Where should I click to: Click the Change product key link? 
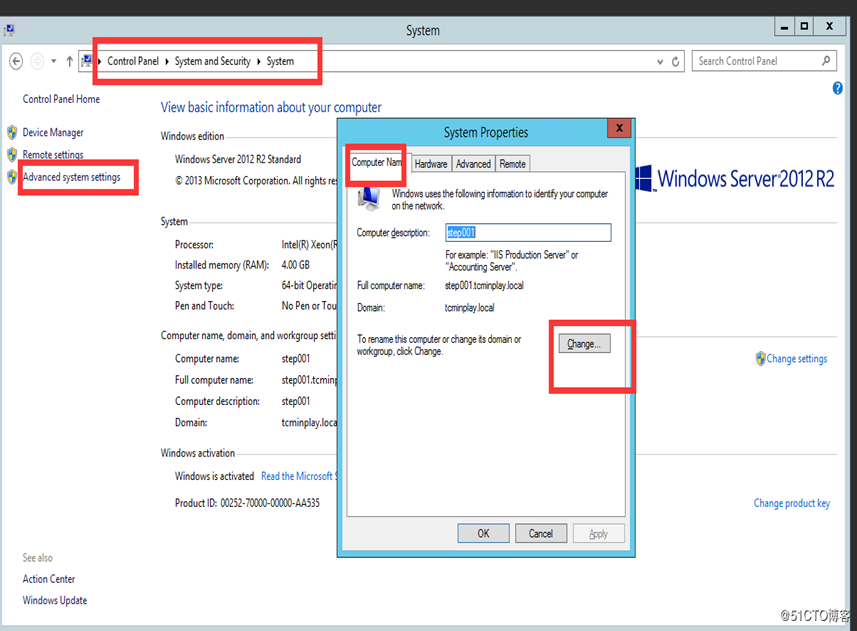coord(792,503)
